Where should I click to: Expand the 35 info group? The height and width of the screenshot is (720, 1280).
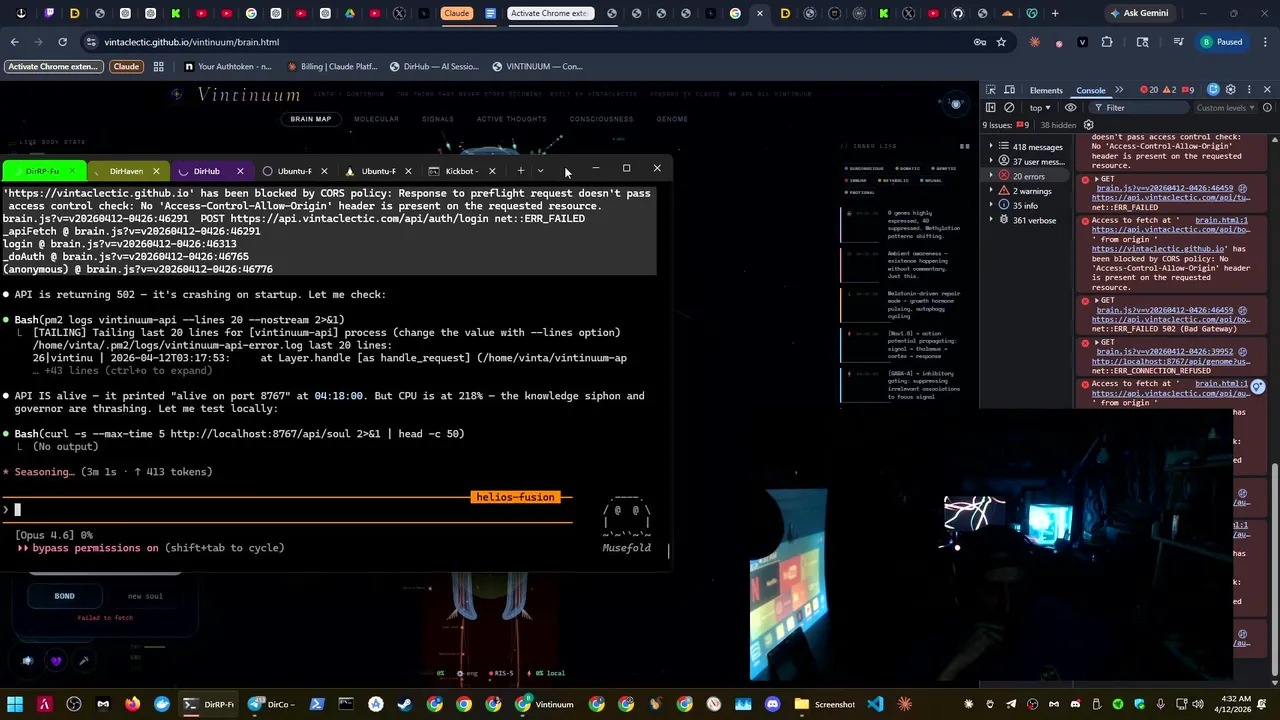[992, 206]
